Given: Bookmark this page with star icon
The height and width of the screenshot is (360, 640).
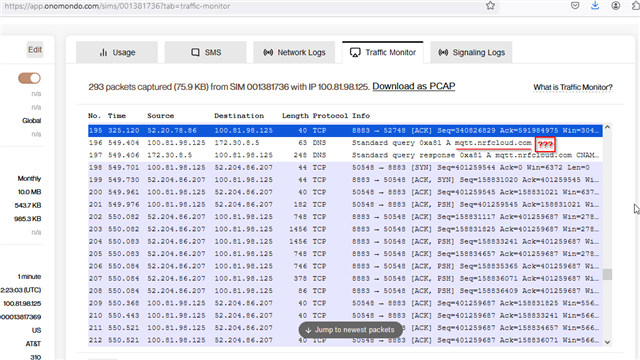Looking at the screenshot, I should click(490, 6).
